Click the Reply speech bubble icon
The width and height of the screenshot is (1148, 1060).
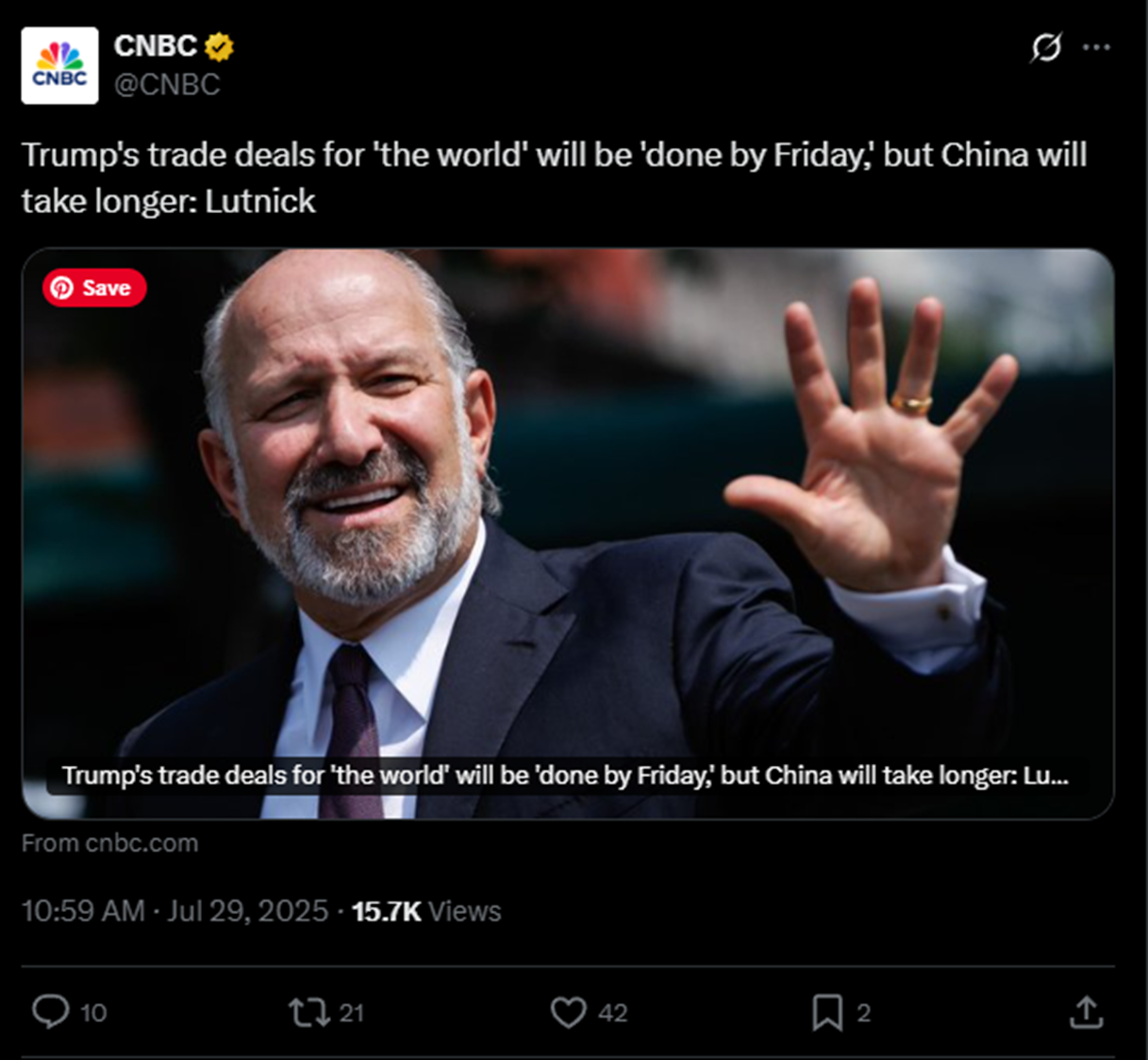pyautogui.click(x=51, y=1012)
